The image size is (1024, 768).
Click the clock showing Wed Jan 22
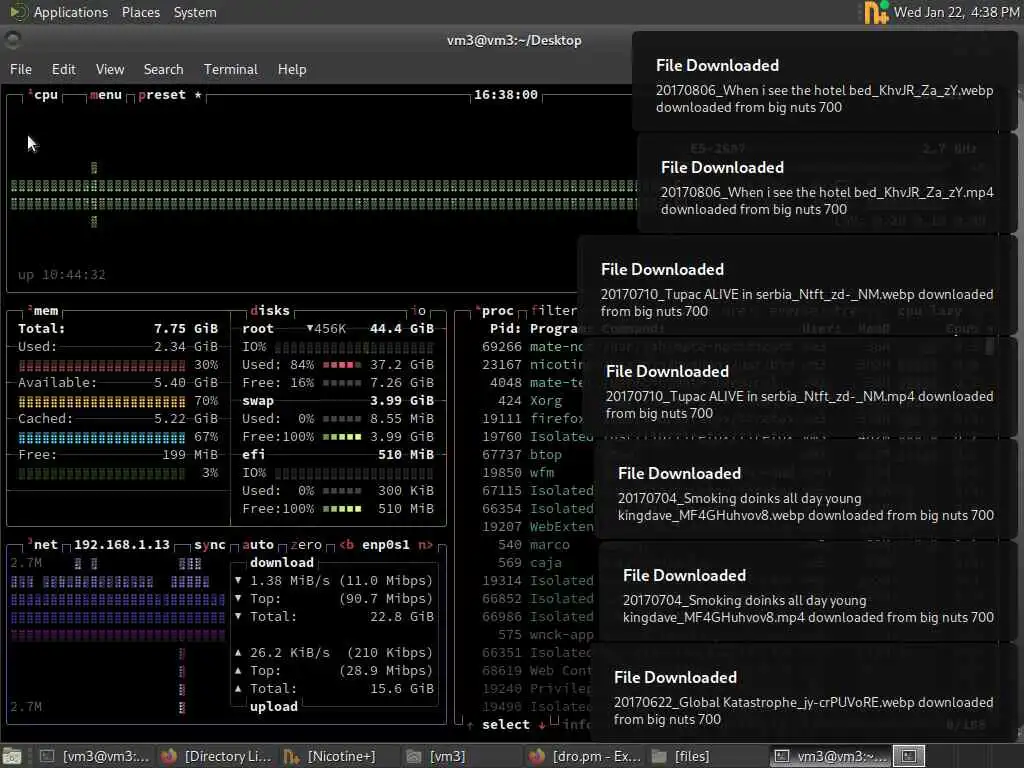click(x=956, y=12)
